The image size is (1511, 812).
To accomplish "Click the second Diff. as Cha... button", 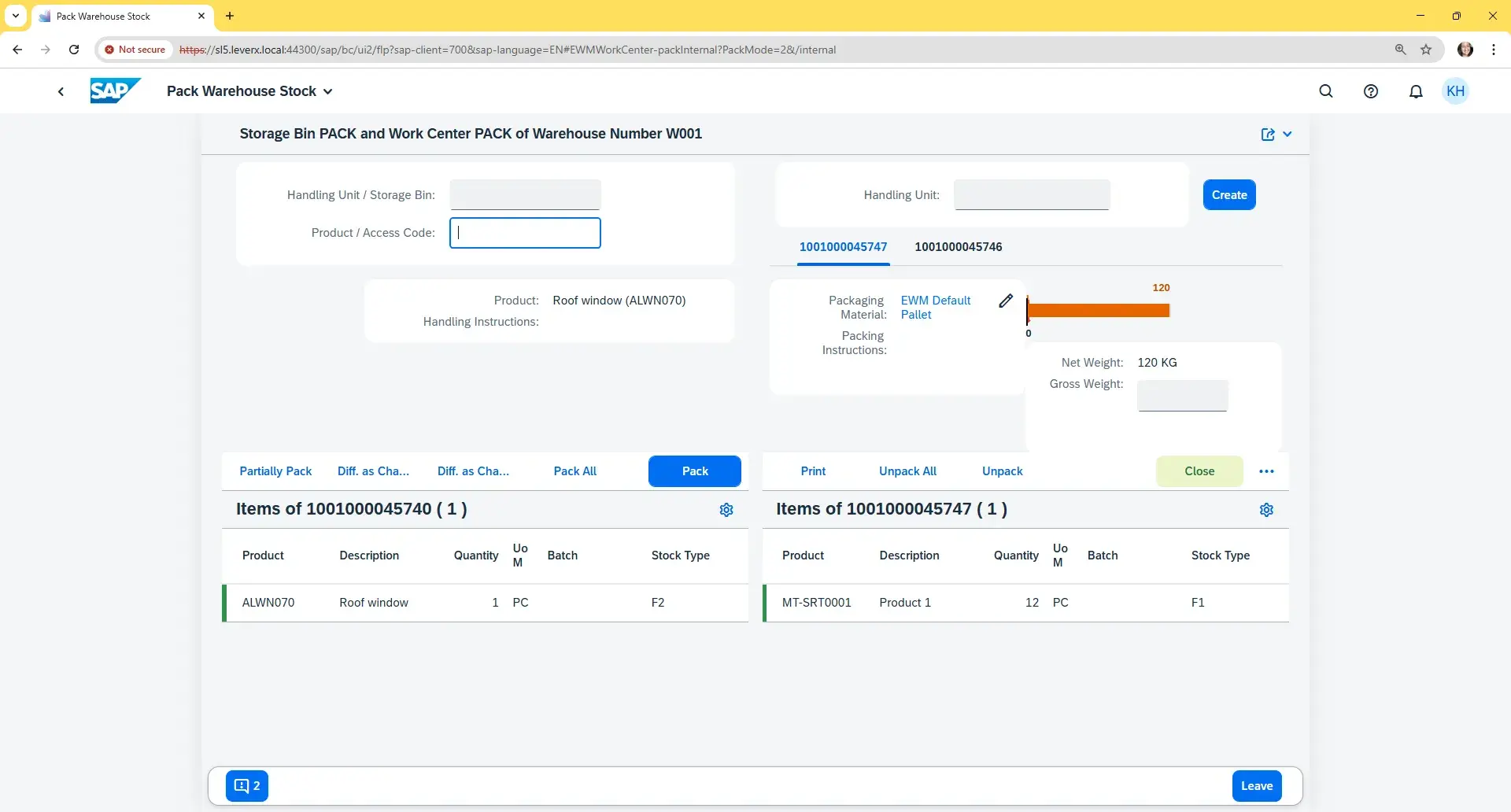I will [473, 471].
